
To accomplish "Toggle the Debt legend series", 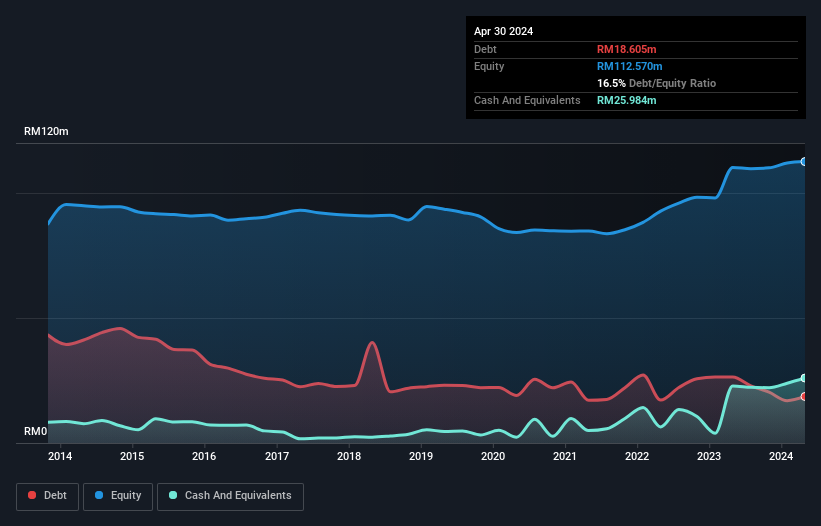I will click(x=47, y=496).
